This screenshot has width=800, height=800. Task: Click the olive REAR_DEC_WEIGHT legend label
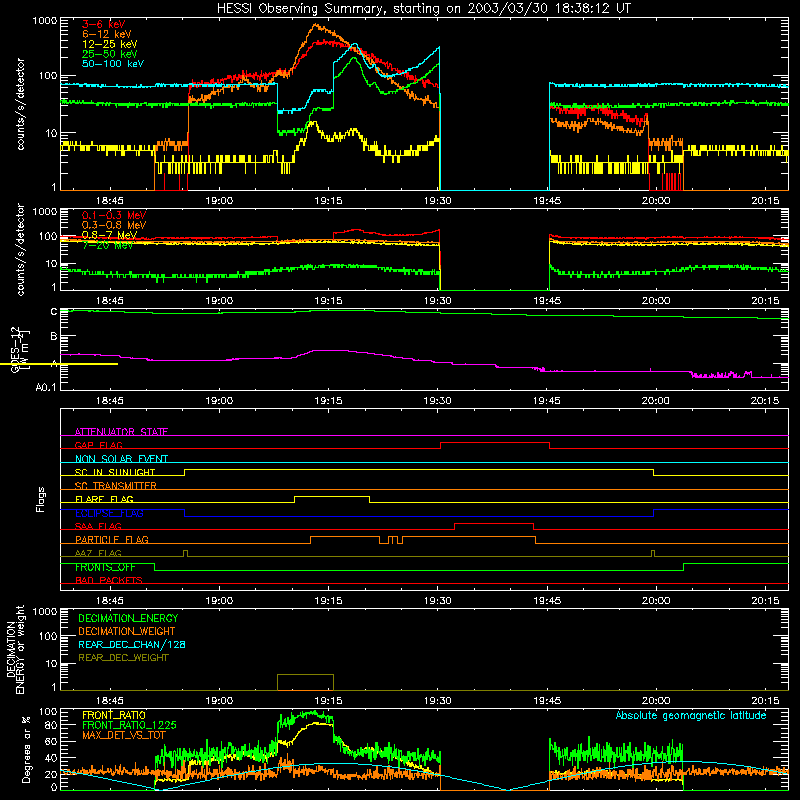tap(123, 658)
